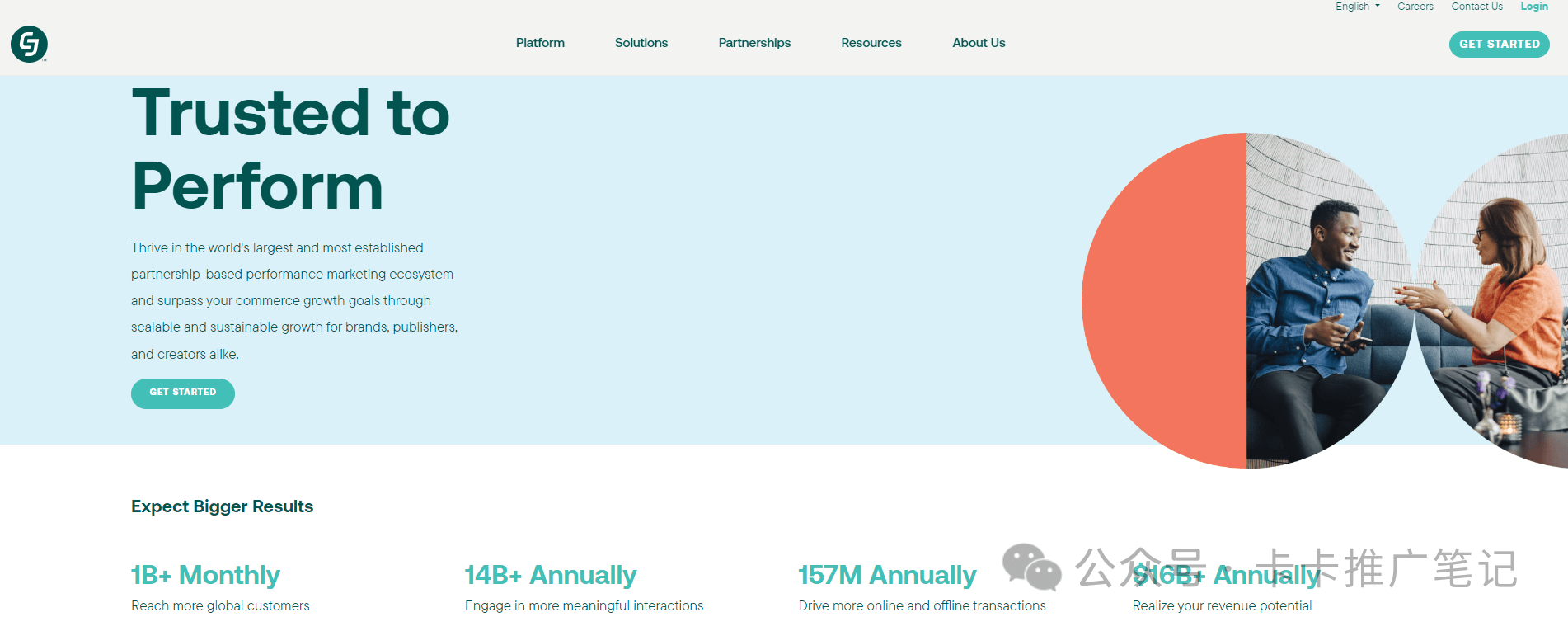
Task: Open the Platform menu
Action: coord(540,43)
